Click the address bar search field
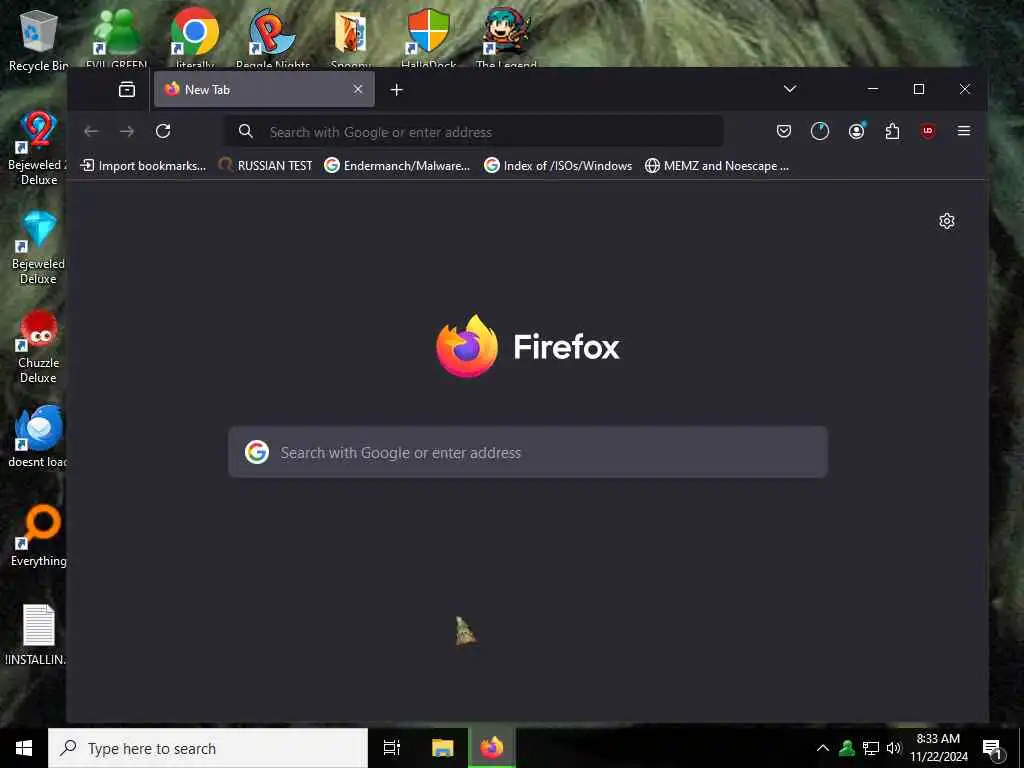The height and width of the screenshot is (768, 1024). point(475,132)
